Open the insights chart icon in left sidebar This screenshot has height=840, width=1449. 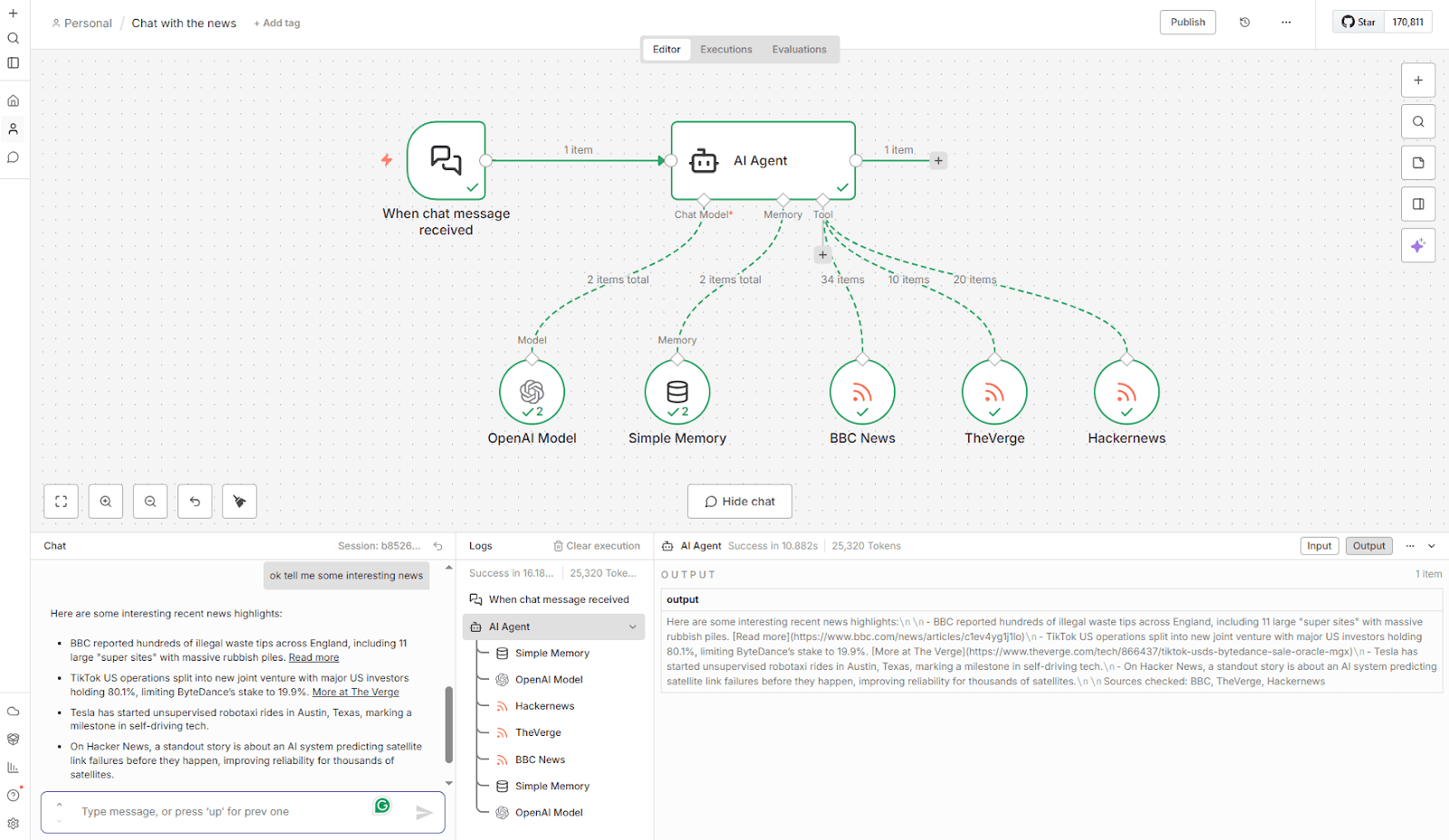[x=14, y=768]
